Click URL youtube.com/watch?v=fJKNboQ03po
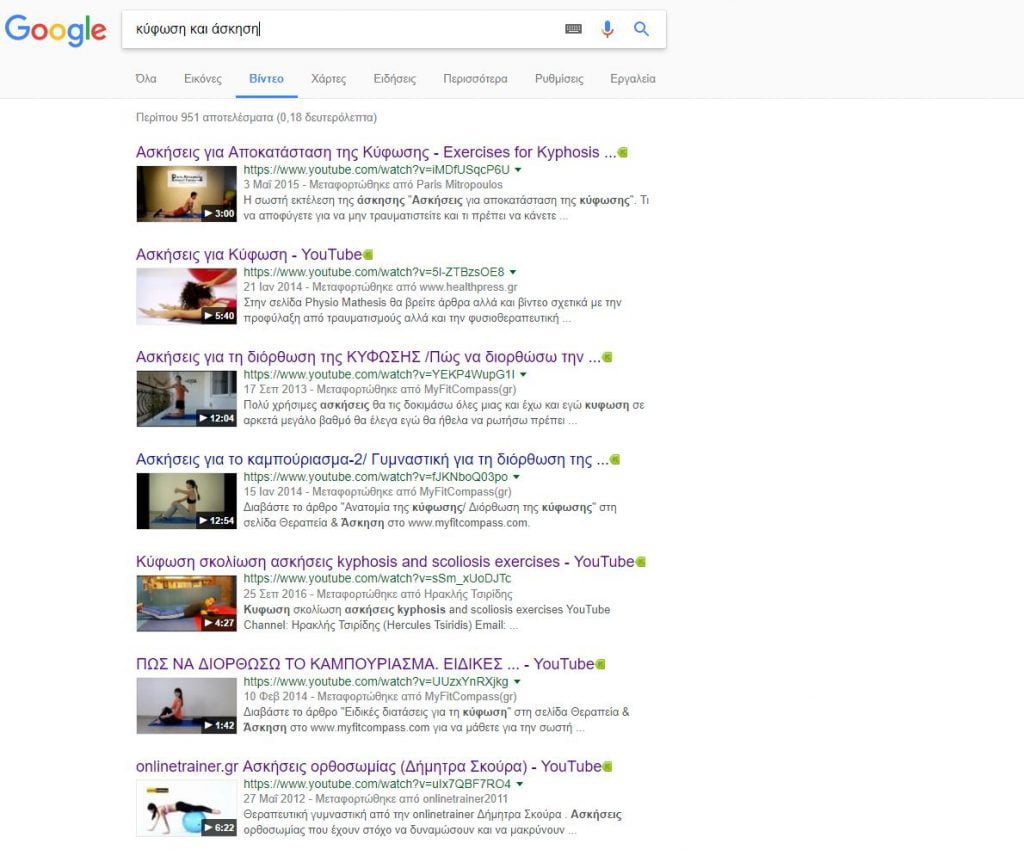Viewport: 1024px width, 856px height. (376, 477)
